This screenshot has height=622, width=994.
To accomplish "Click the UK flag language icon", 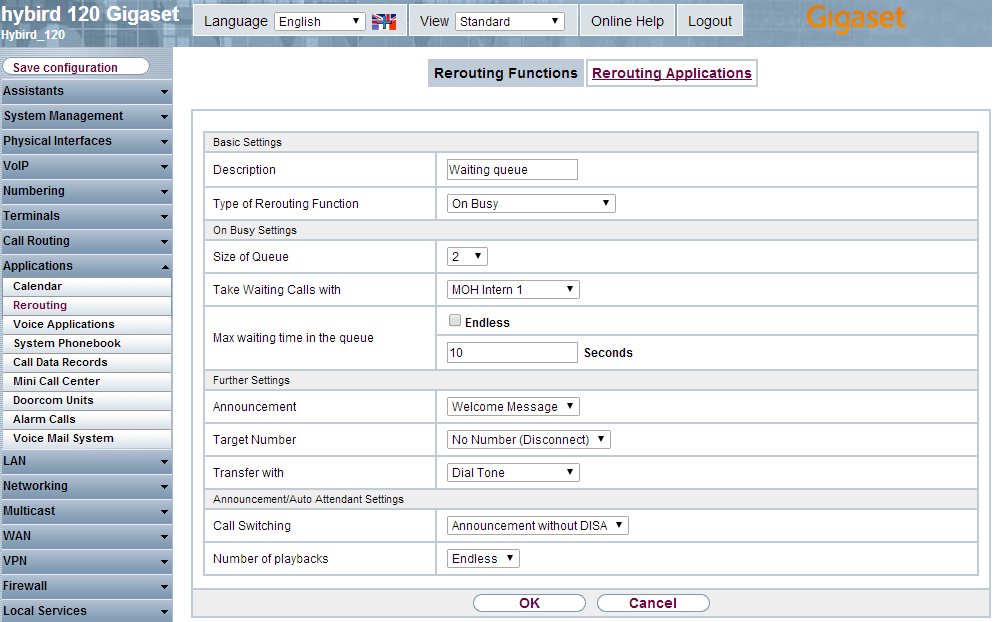I will [384, 22].
